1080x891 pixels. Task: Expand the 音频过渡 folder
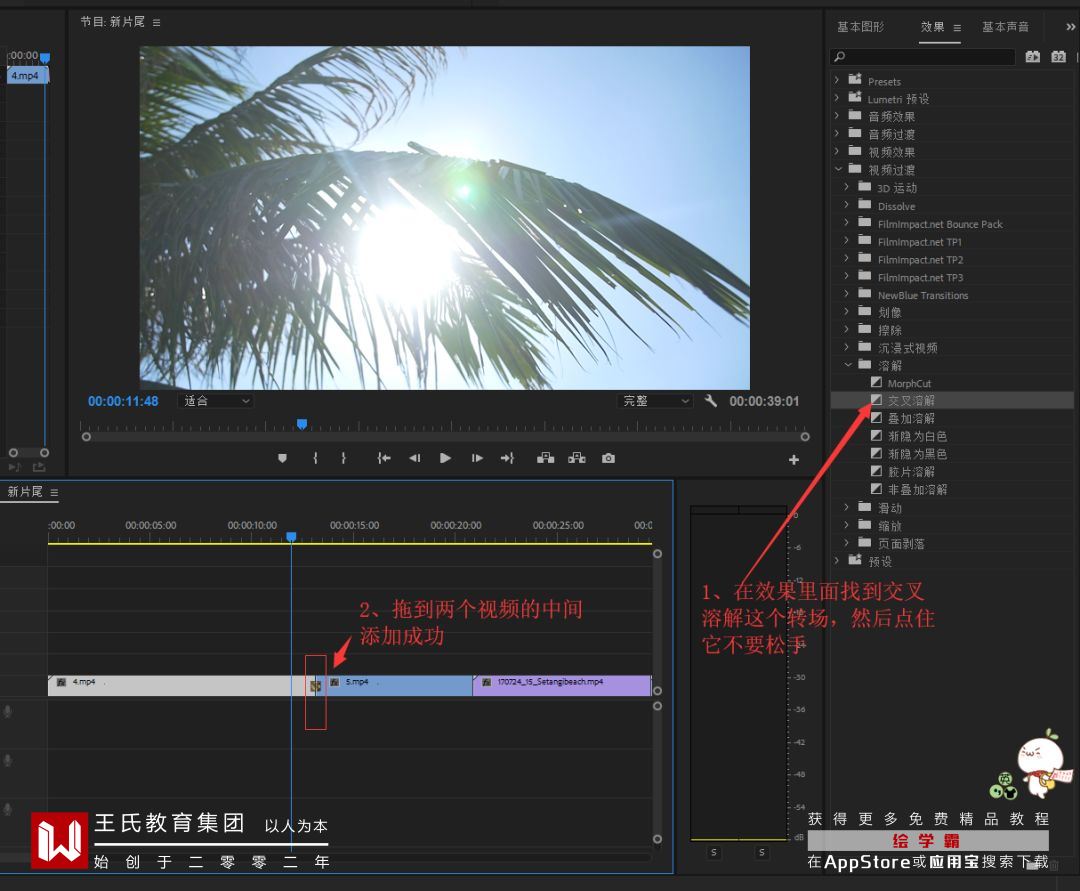pyautogui.click(x=837, y=134)
